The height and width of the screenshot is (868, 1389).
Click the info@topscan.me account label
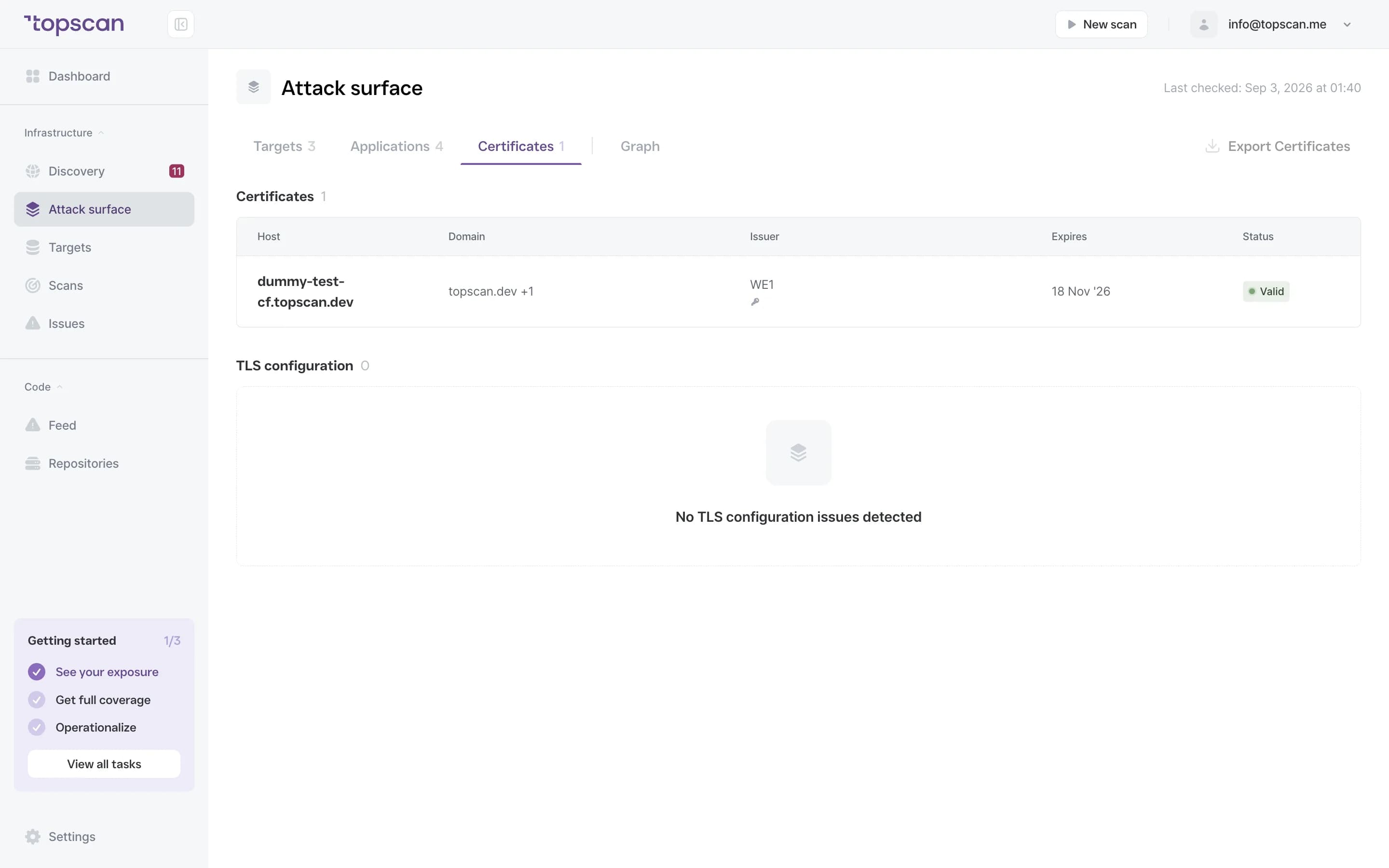click(1277, 24)
